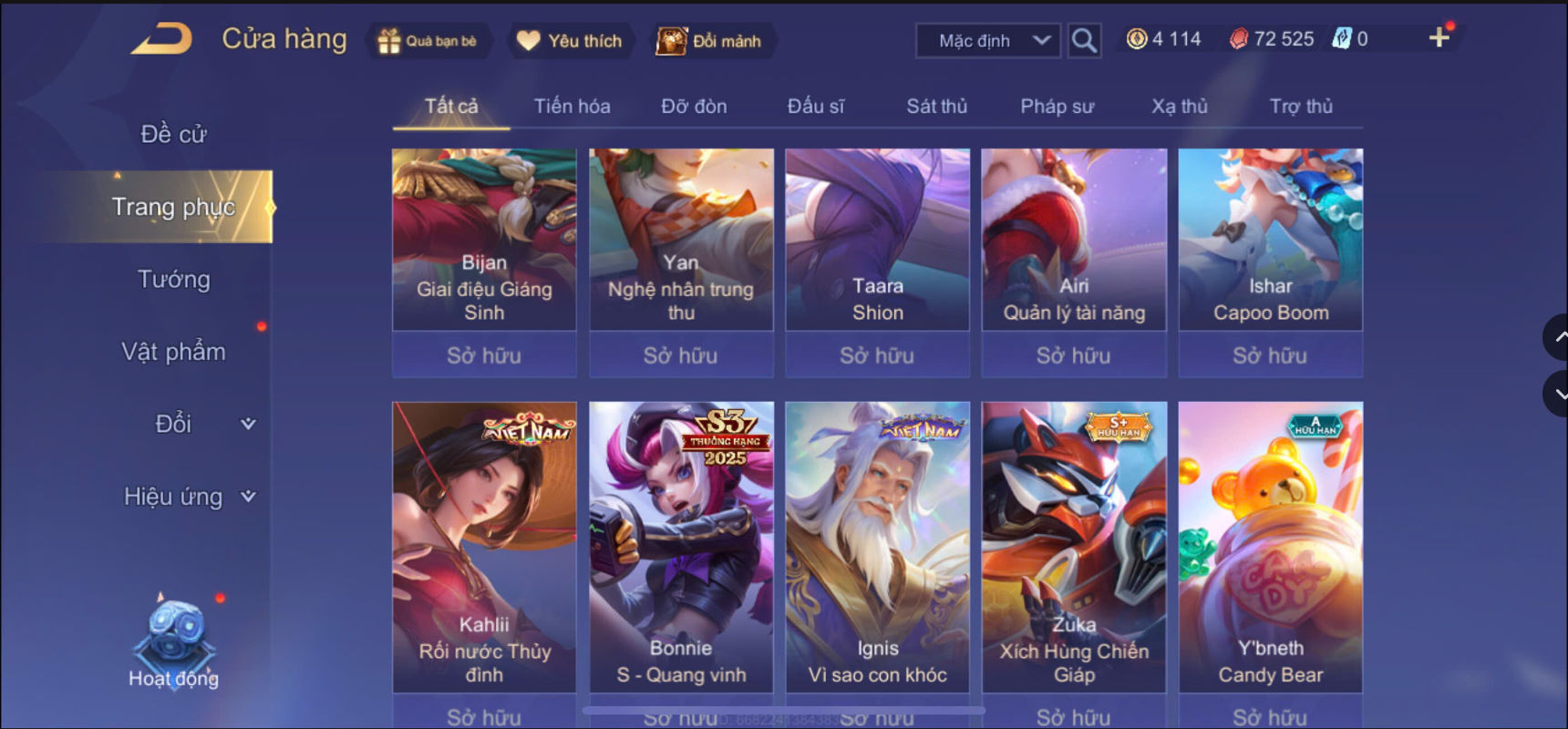Image resolution: width=1568 pixels, height=729 pixels.
Task: Tap the golden back arrow icon
Action: [x=162, y=39]
